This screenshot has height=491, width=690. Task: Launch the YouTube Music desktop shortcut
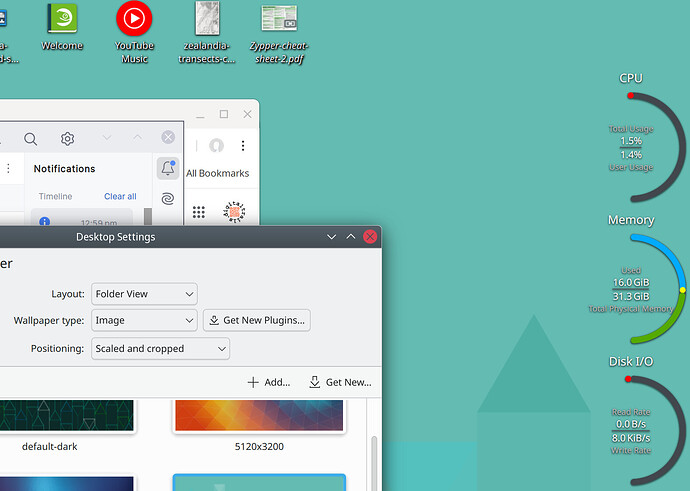(134, 32)
